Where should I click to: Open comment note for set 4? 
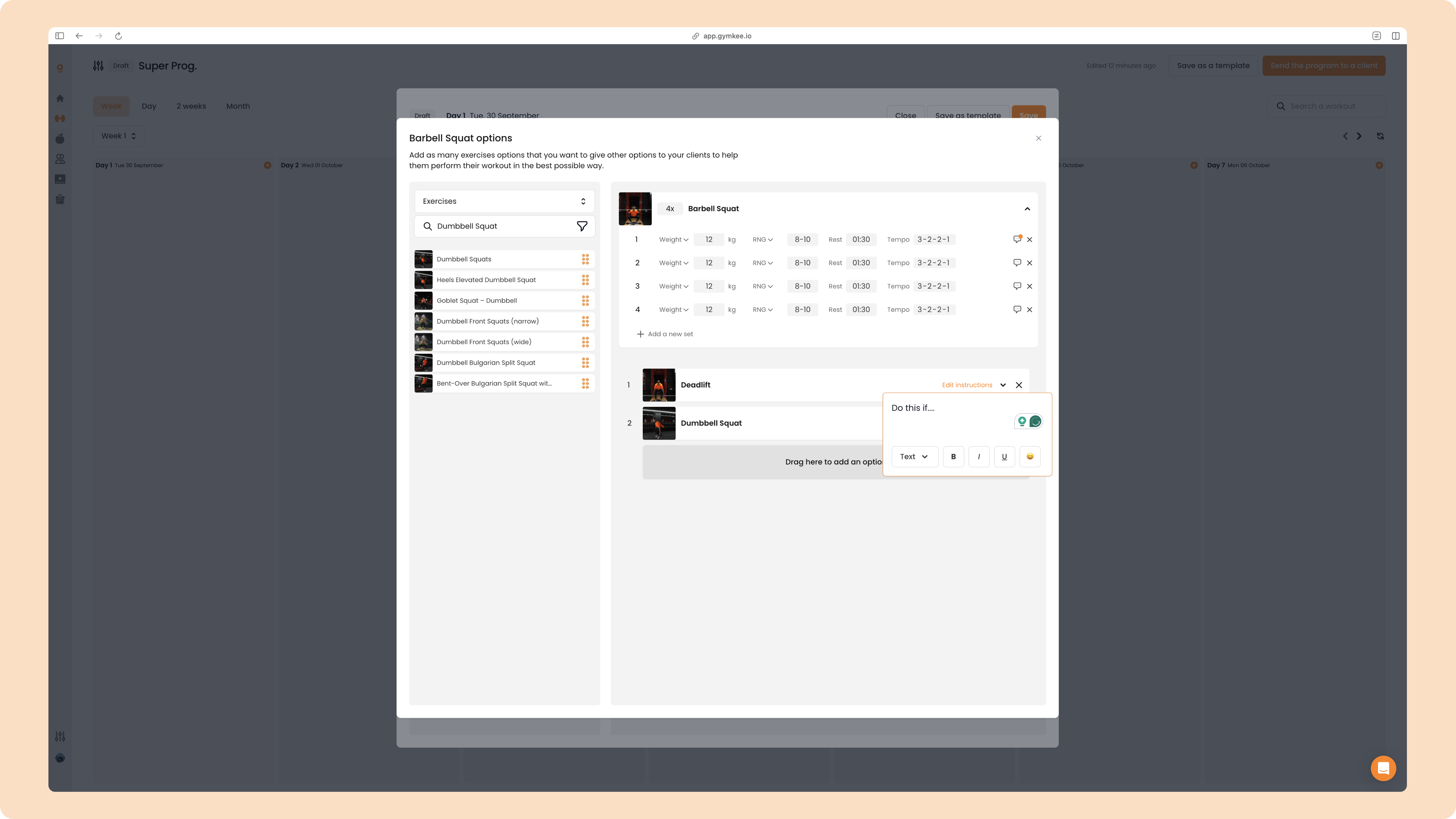point(1017,309)
